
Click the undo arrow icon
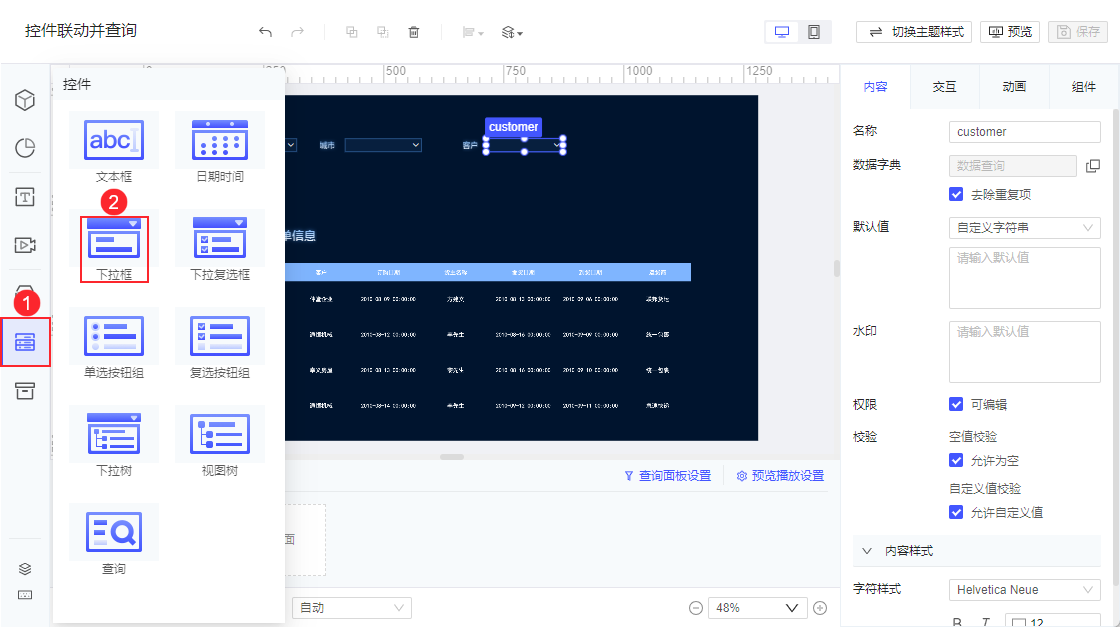[x=265, y=32]
